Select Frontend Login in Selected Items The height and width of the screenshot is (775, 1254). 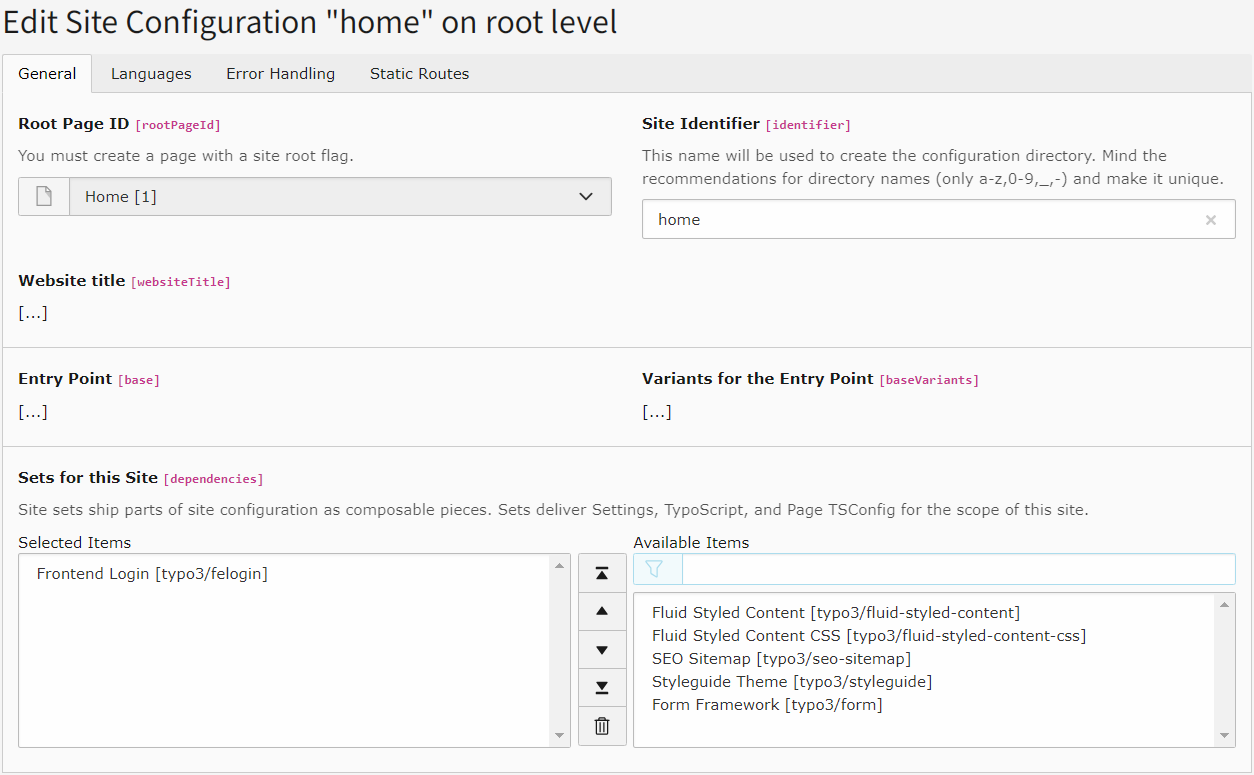[152, 574]
